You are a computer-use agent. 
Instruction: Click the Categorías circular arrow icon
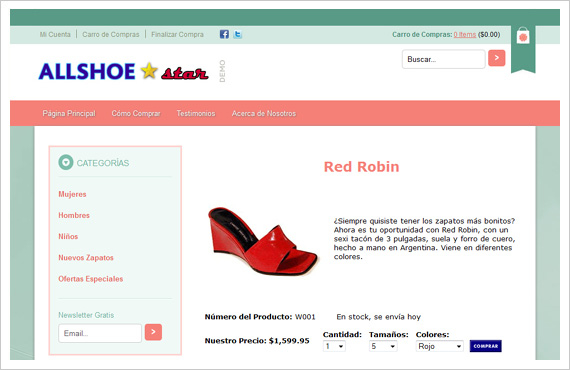66,162
